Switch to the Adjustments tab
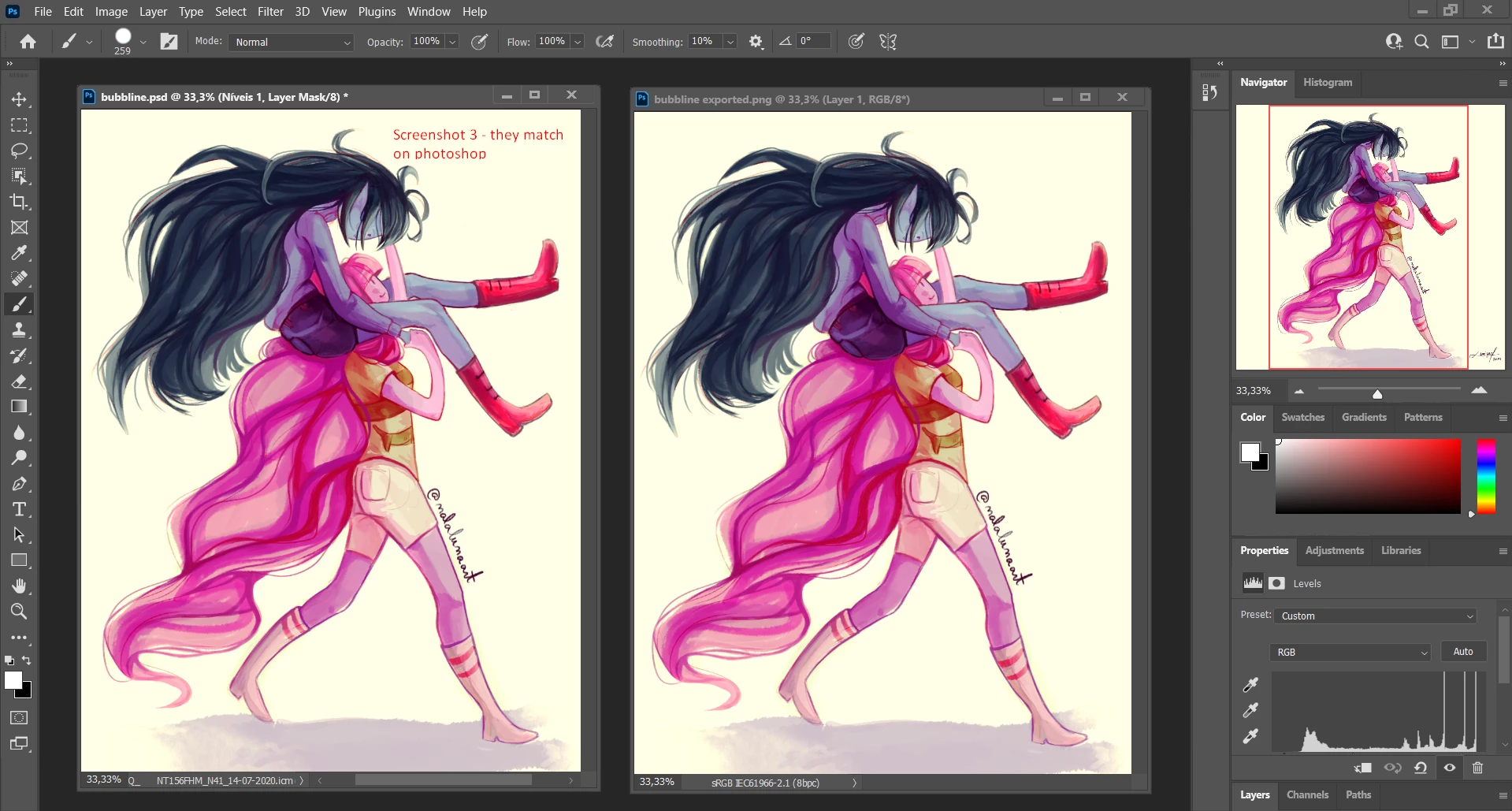The image size is (1512, 811). [1334, 550]
